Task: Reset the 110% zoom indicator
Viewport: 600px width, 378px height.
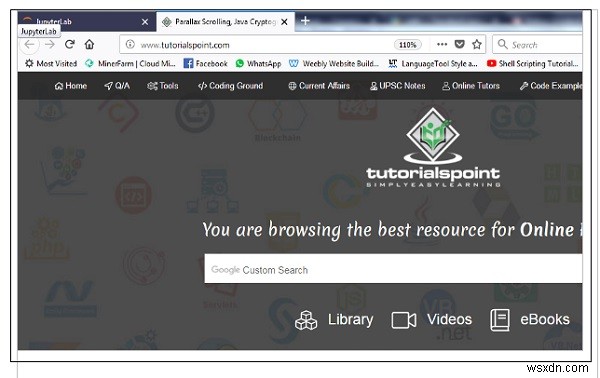Action: click(408, 45)
